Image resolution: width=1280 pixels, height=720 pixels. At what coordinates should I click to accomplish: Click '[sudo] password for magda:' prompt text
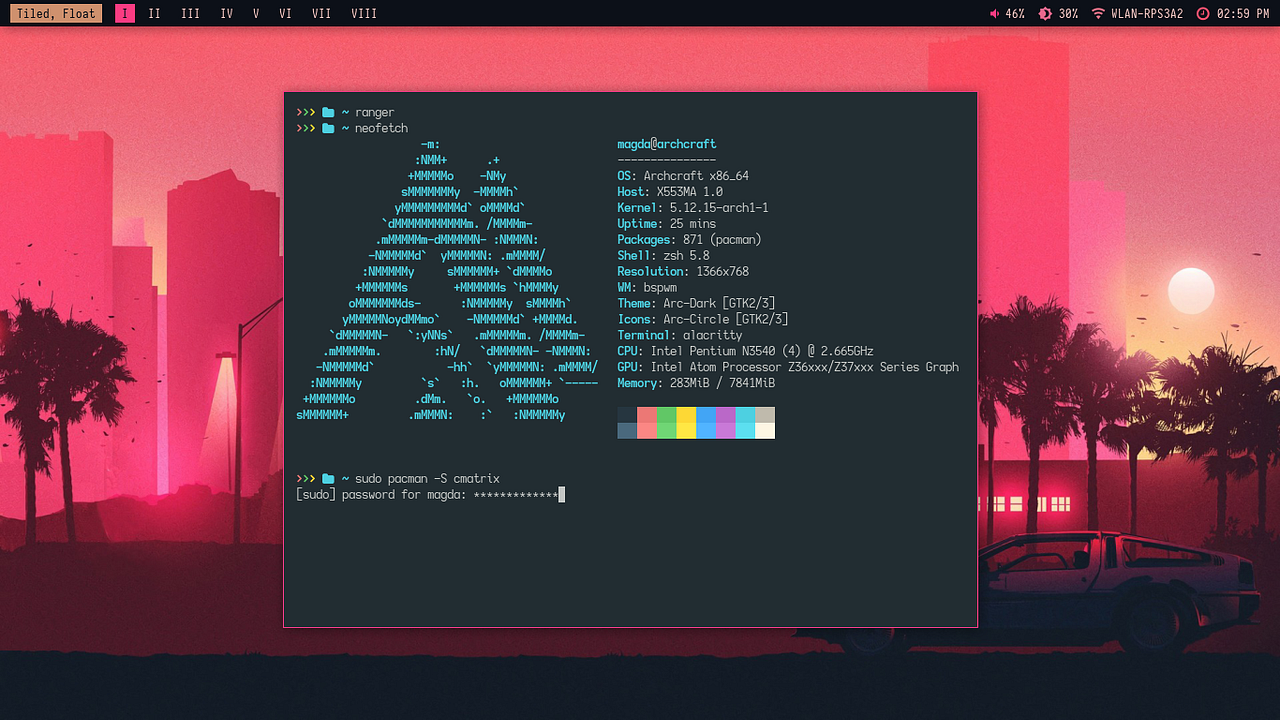click(382, 495)
